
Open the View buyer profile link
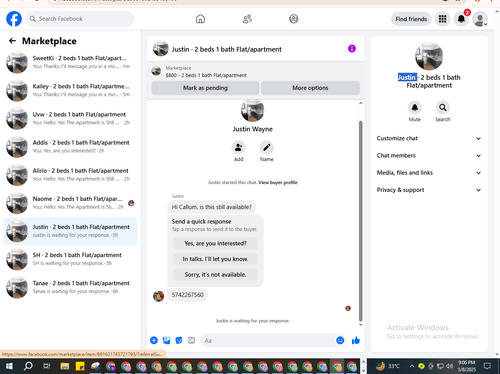pos(278,182)
